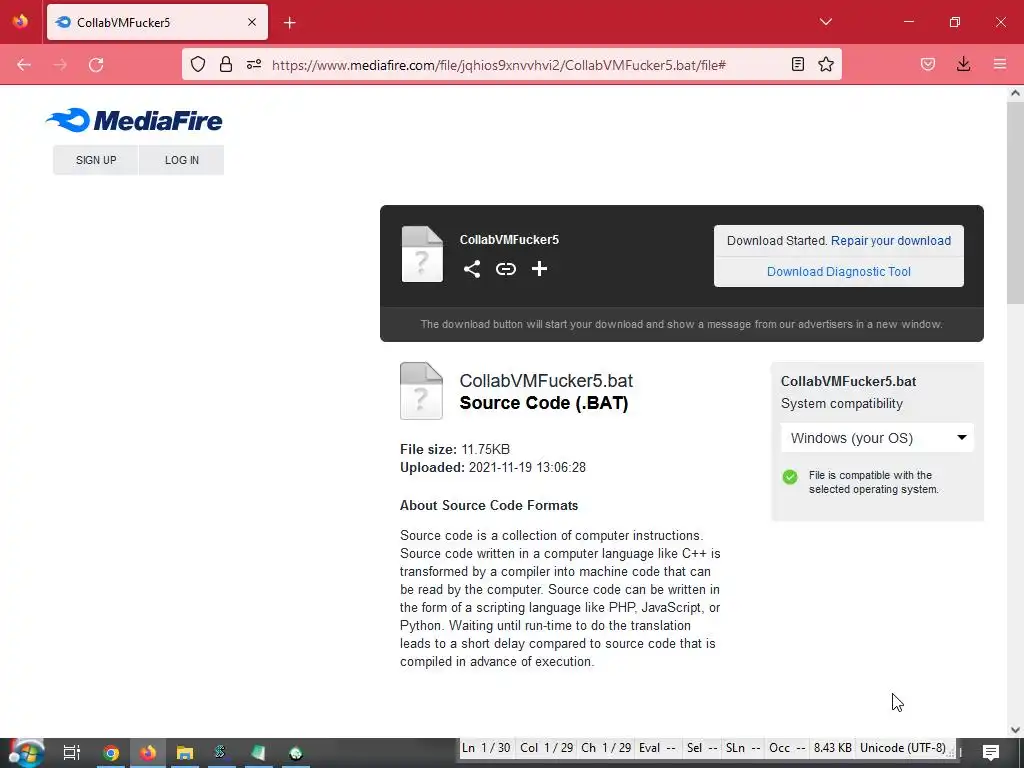The width and height of the screenshot is (1024, 768).
Task: Click the copy link chain icon
Action: tap(505, 269)
